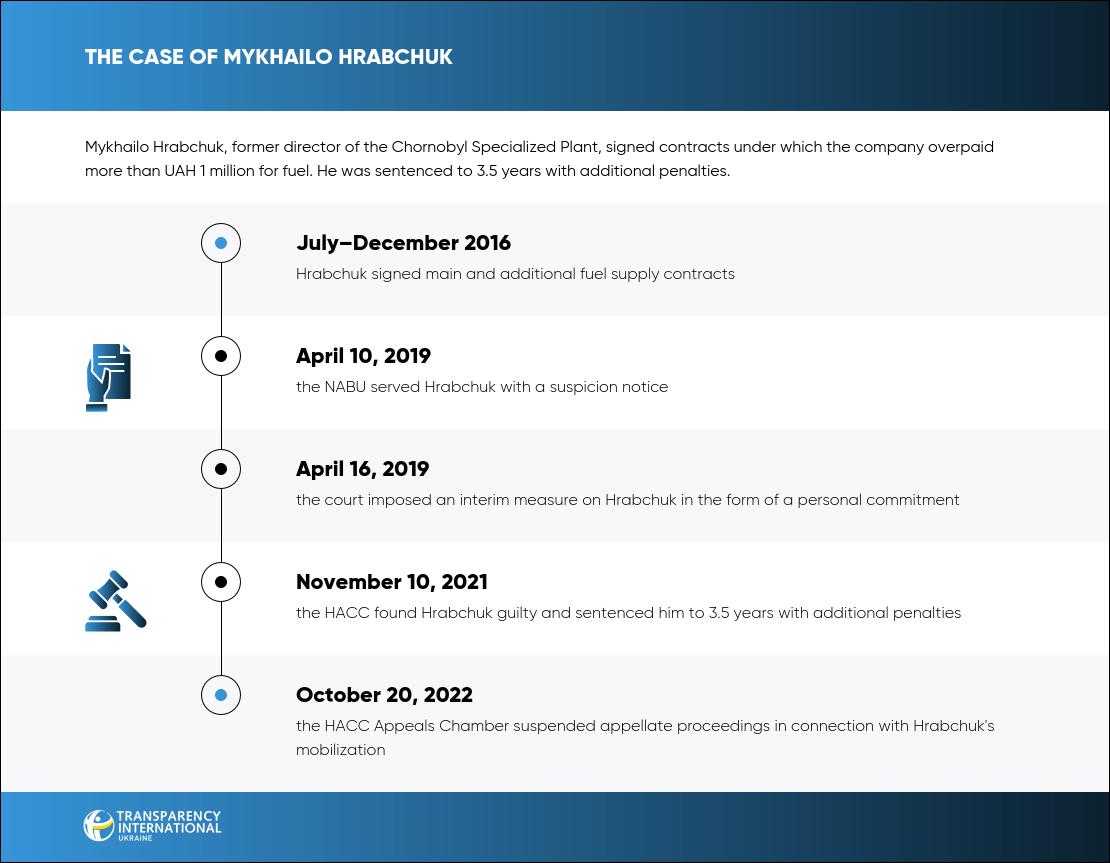Click the personal commitment interim measure text
This screenshot has height=863, width=1110.
click(x=627, y=500)
